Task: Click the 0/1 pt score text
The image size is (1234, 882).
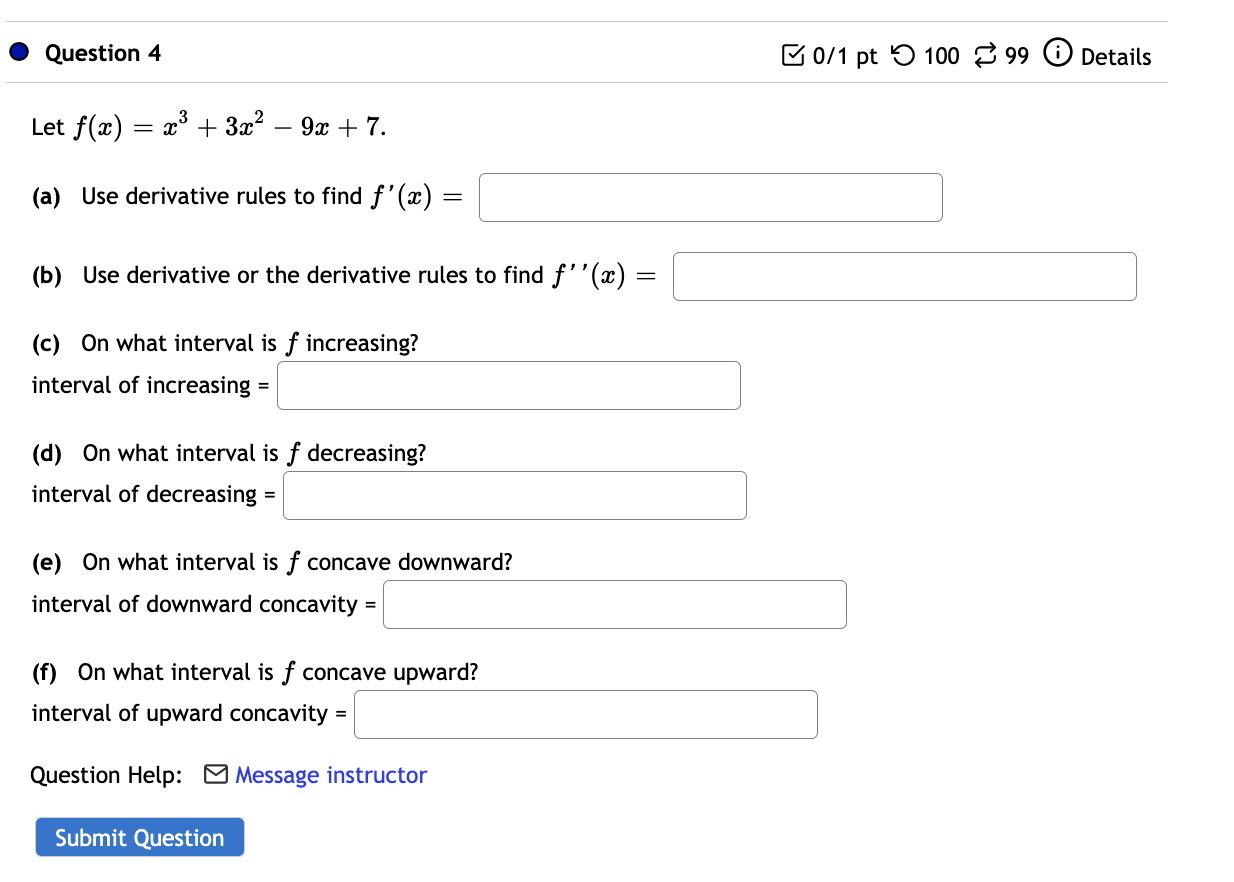Action: point(845,57)
